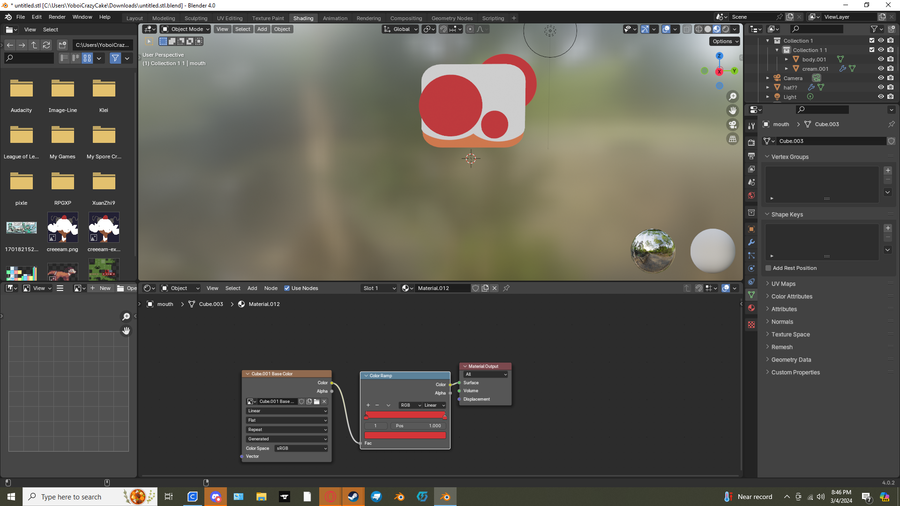The width and height of the screenshot is (900, 506).
Task: Open Slot 1 material slot dropdown
Action: 379,288
